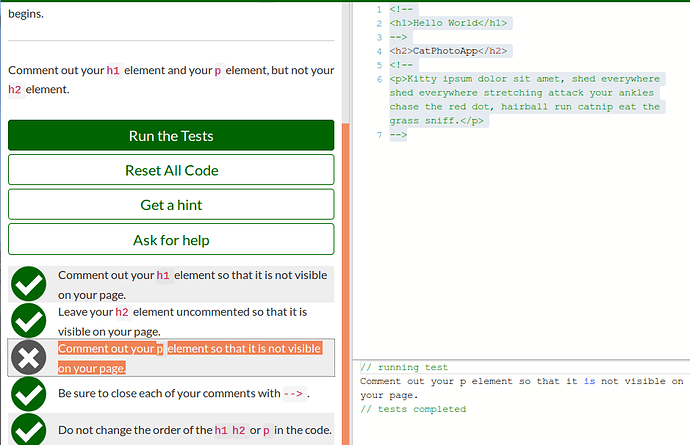Click console message 'Comment out your p element'

[x=521, y=388]
